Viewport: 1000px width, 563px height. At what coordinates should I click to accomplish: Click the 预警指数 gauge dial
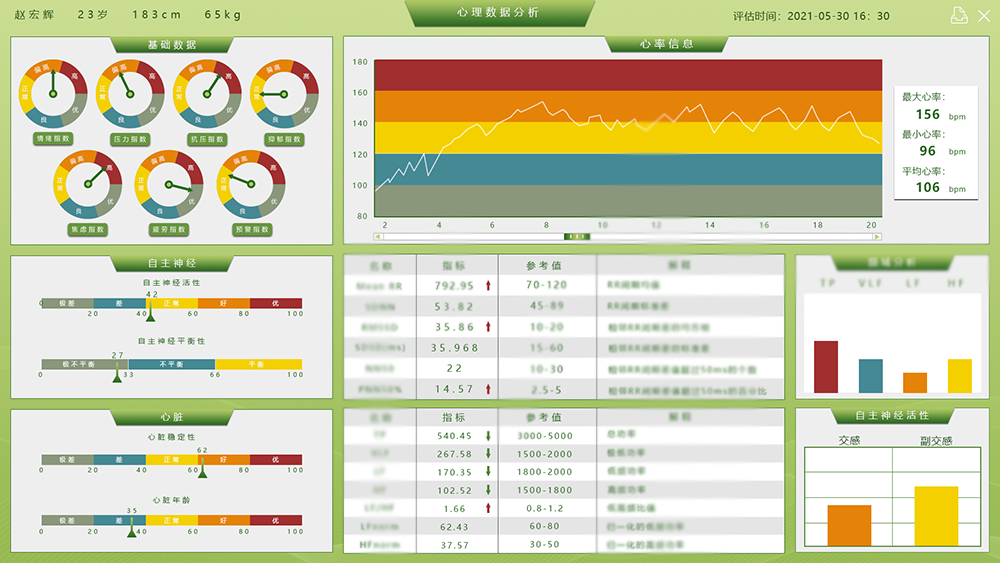[251, 184]
